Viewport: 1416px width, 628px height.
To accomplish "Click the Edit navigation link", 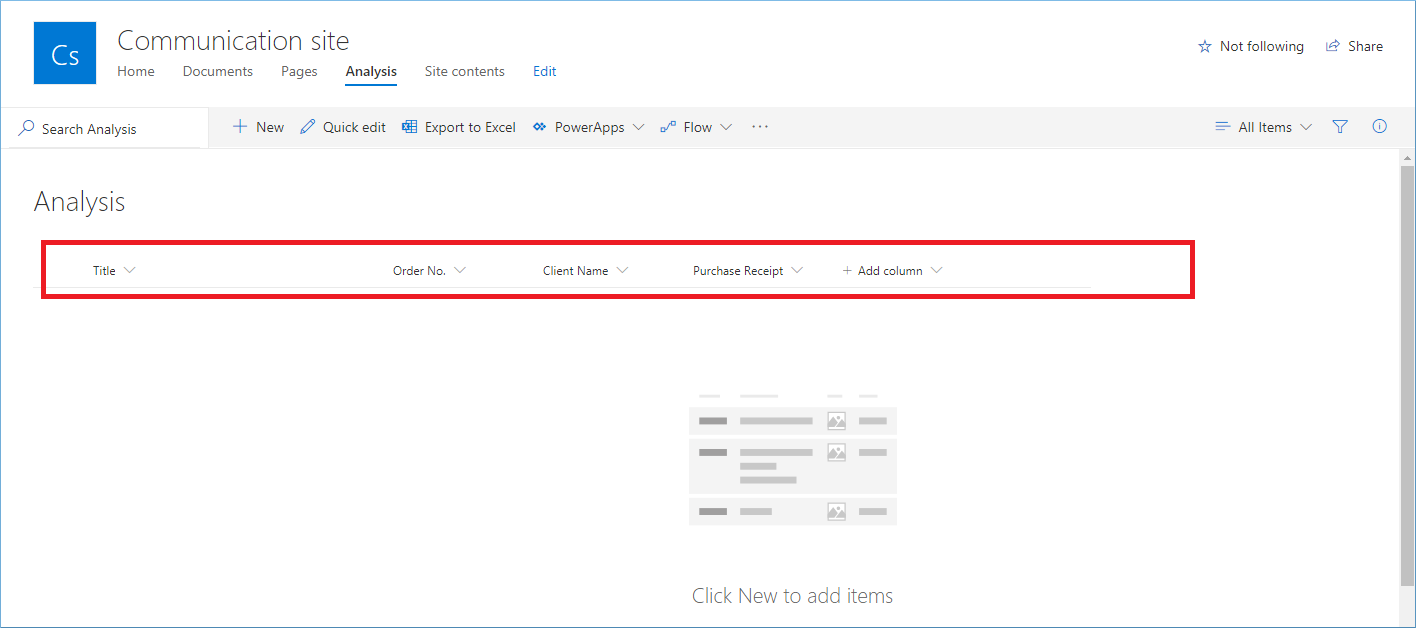I will point(544,71).
